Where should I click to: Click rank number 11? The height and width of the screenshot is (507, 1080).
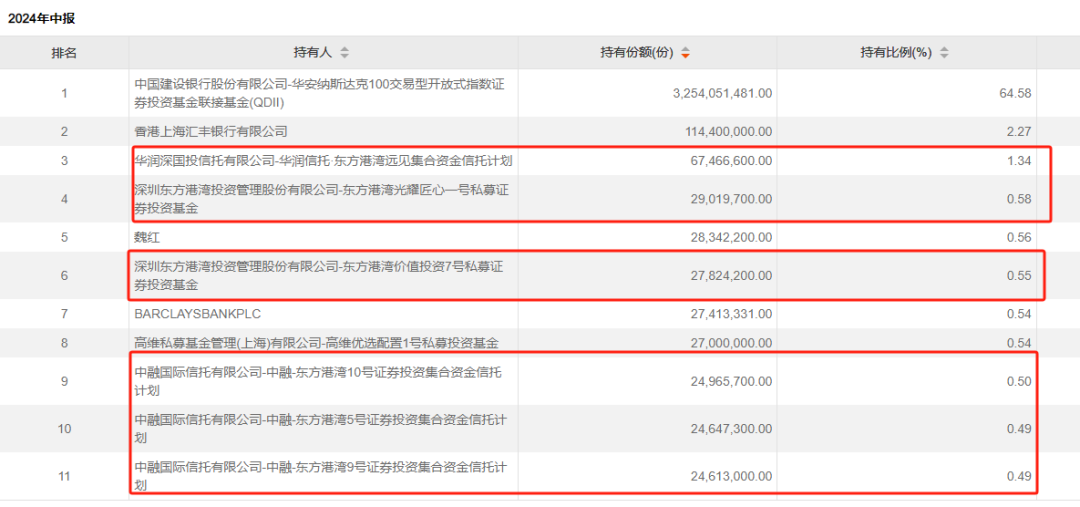click(x=64, y=476)
